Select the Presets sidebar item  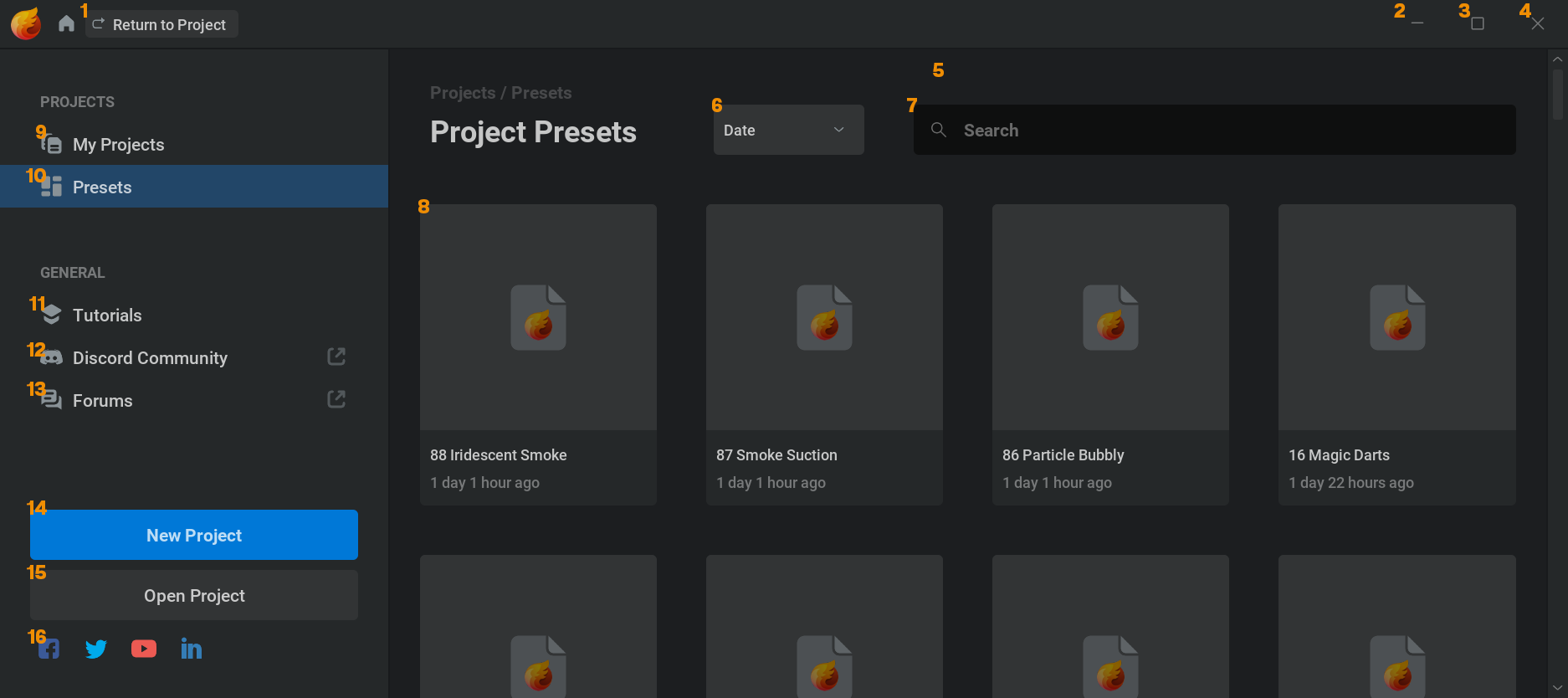(x=194, y=187)
